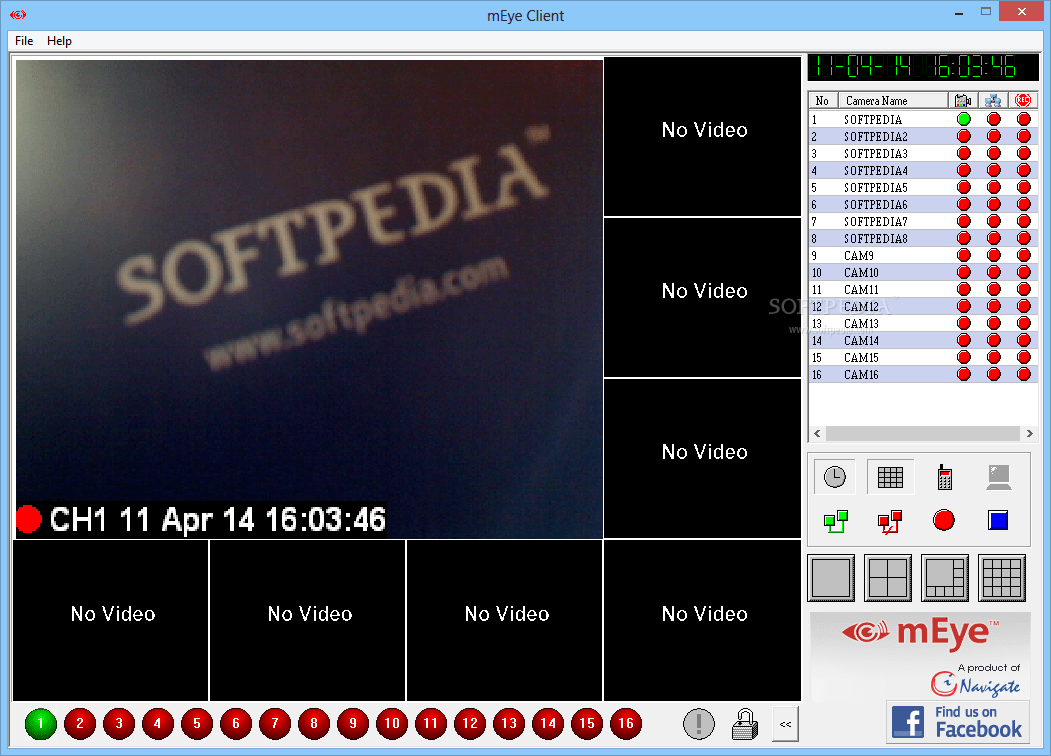The height and width of the screenshot is (756, 1051).
Task: Click SOFTPEDIA2 recording status red indicator
Action: tap(1024, 137)
